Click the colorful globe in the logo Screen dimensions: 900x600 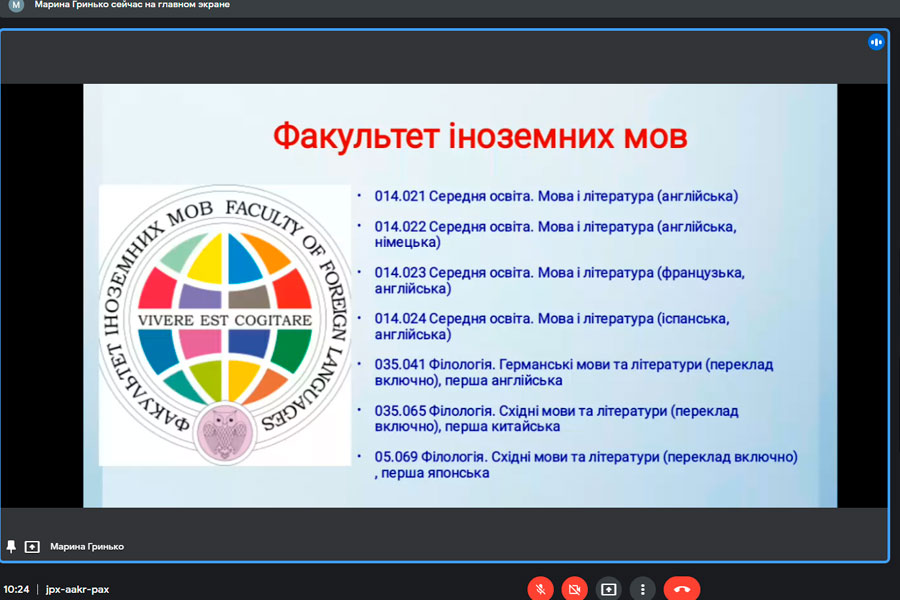(224, 320)
